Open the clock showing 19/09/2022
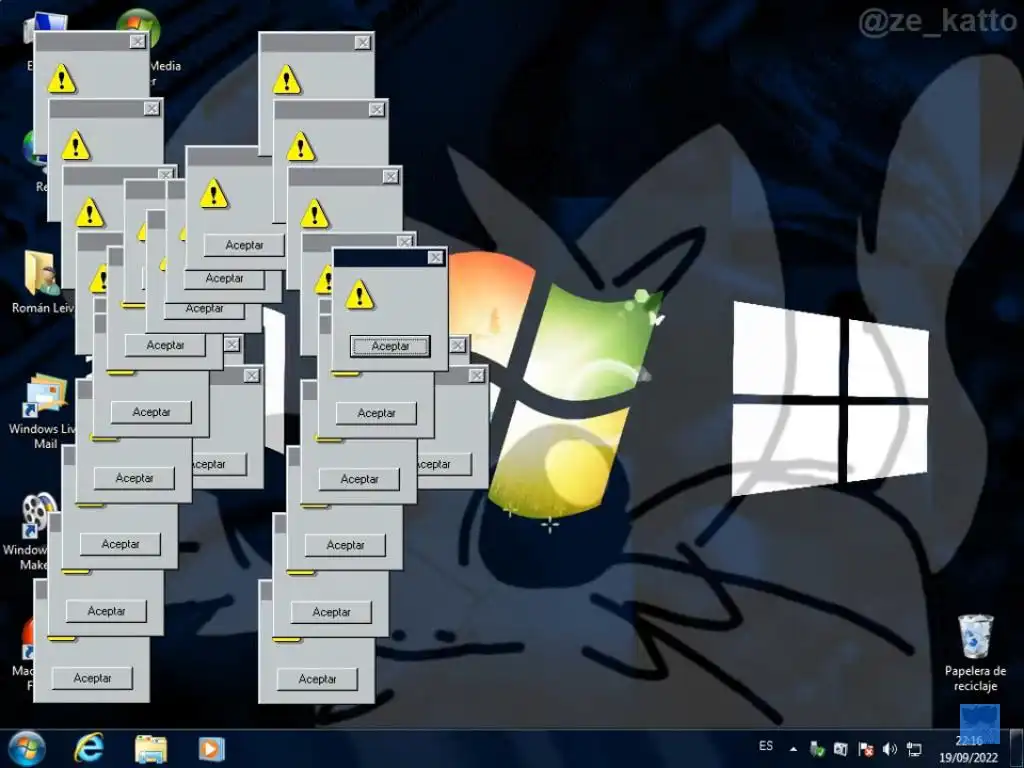 pyautogui.click(x=968, y=749)
